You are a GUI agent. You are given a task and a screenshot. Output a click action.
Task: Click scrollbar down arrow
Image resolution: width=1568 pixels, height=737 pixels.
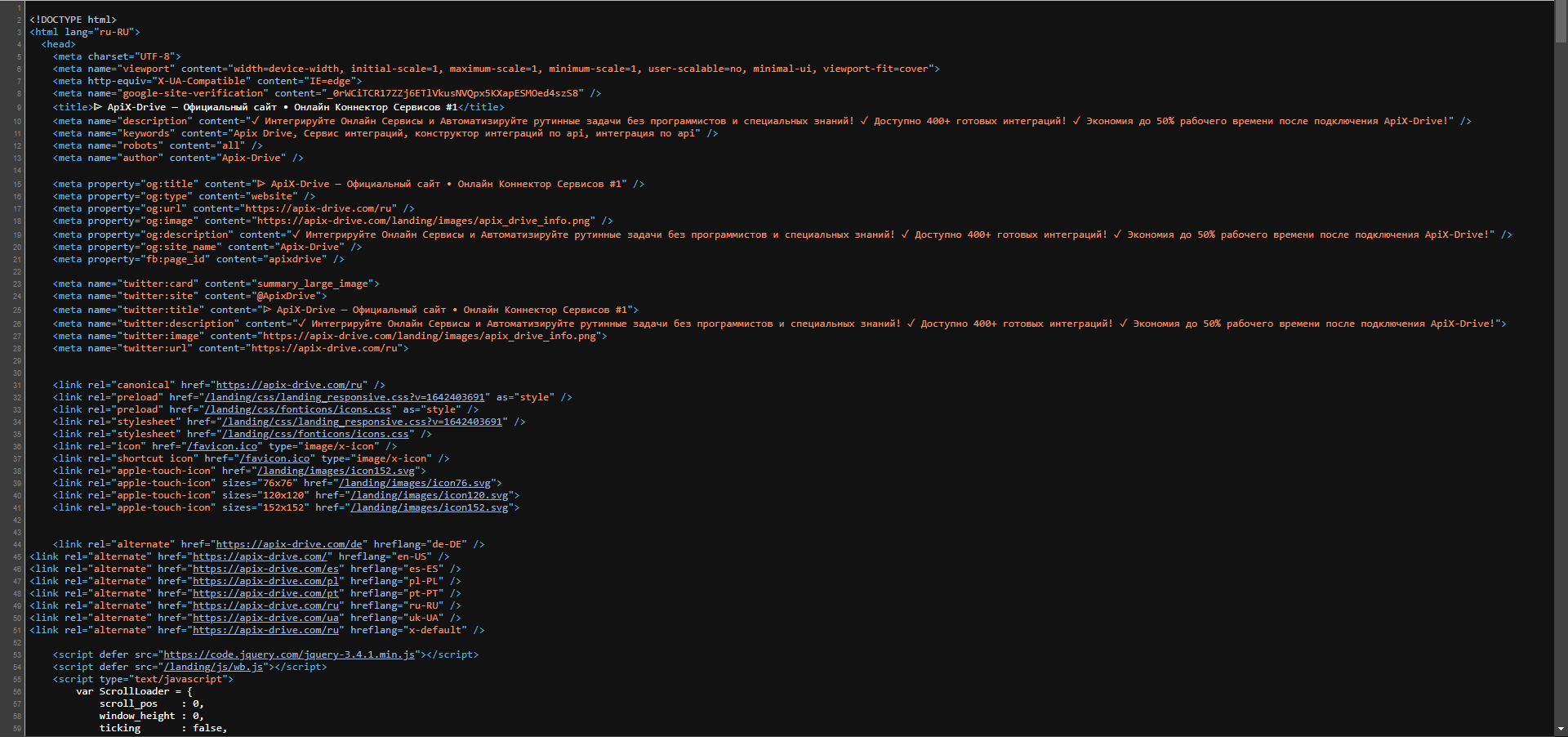[x=1561, y=729]
